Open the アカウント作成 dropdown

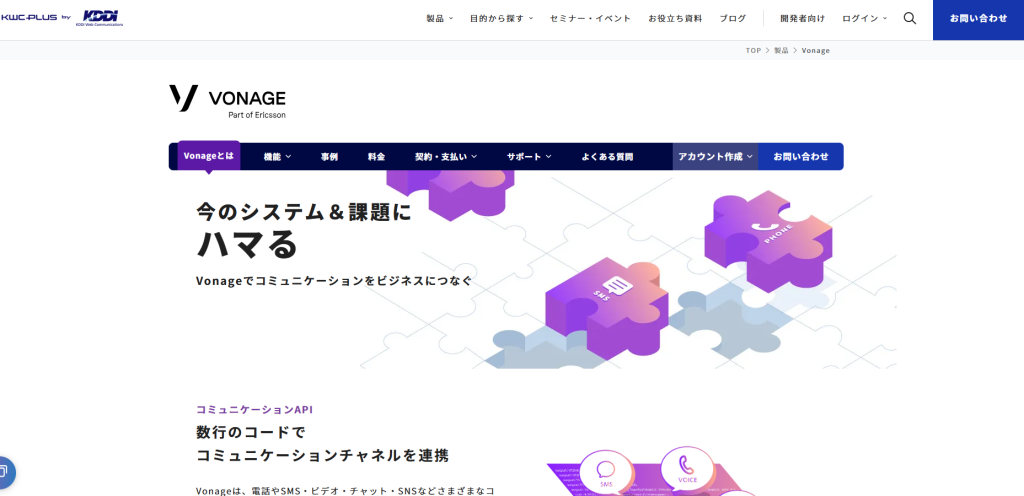point(716,157)
